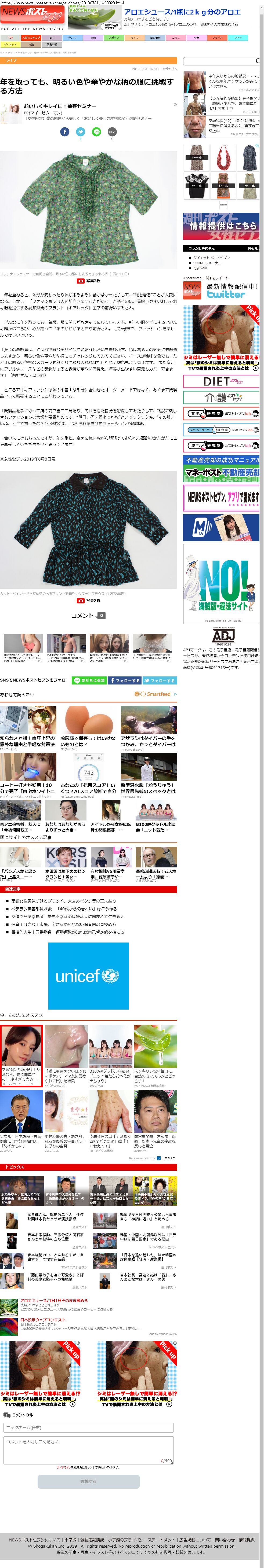
Task: Open the マネーポスト不動産売却 banner
Action: point(221,468)
